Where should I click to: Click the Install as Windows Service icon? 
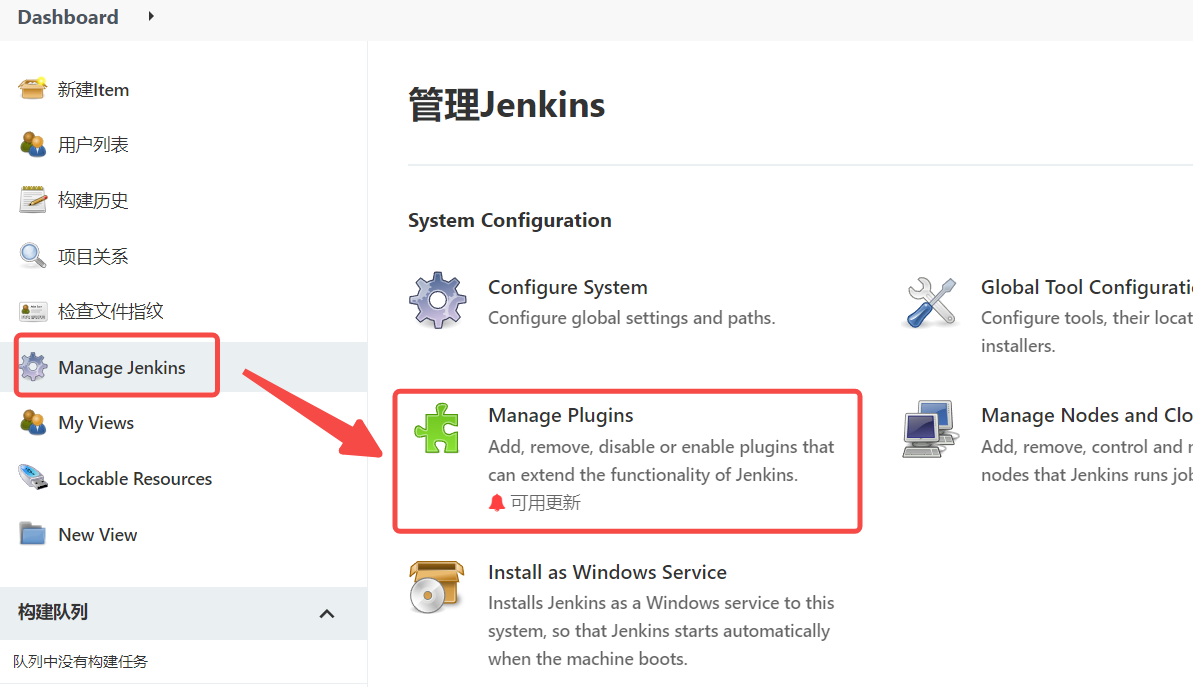(x=437, y=587)
